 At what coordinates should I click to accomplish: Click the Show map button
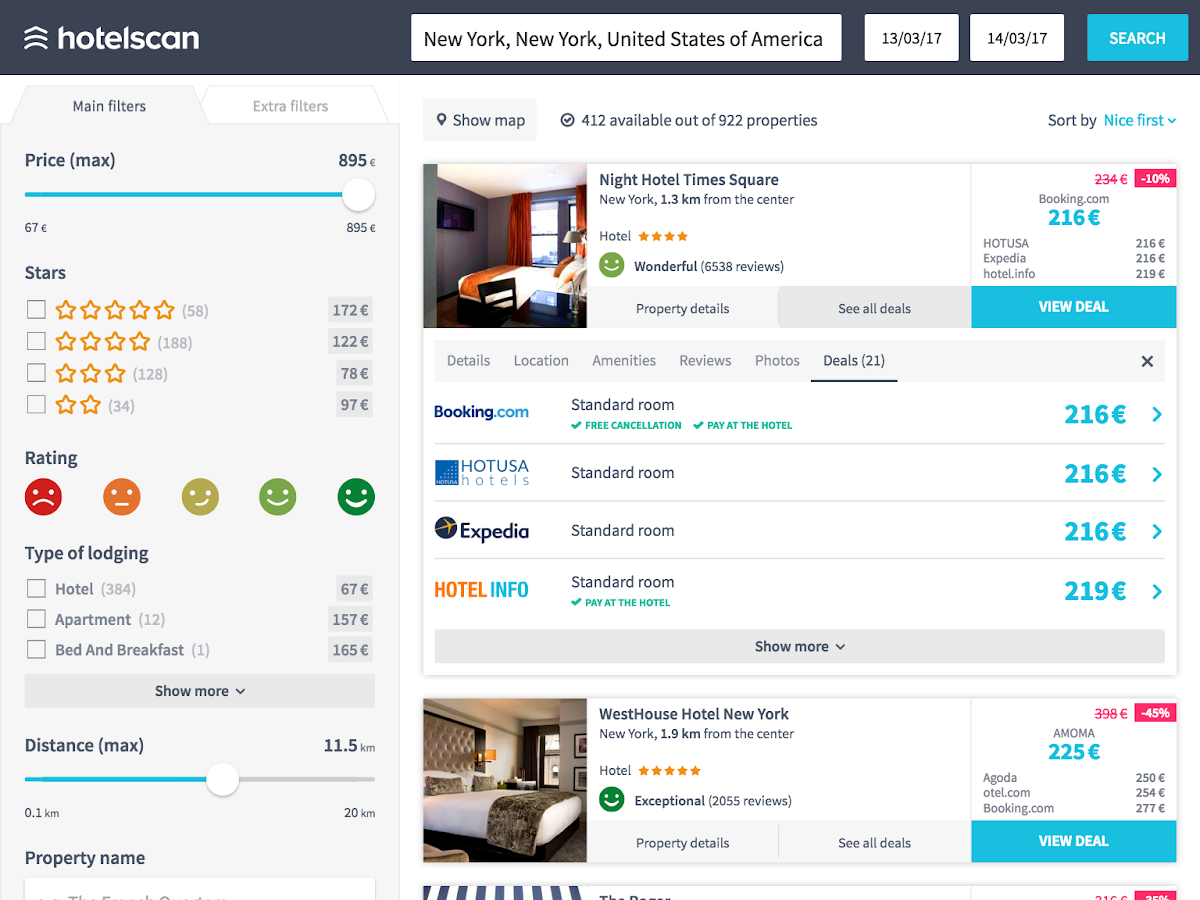[480, 120]
